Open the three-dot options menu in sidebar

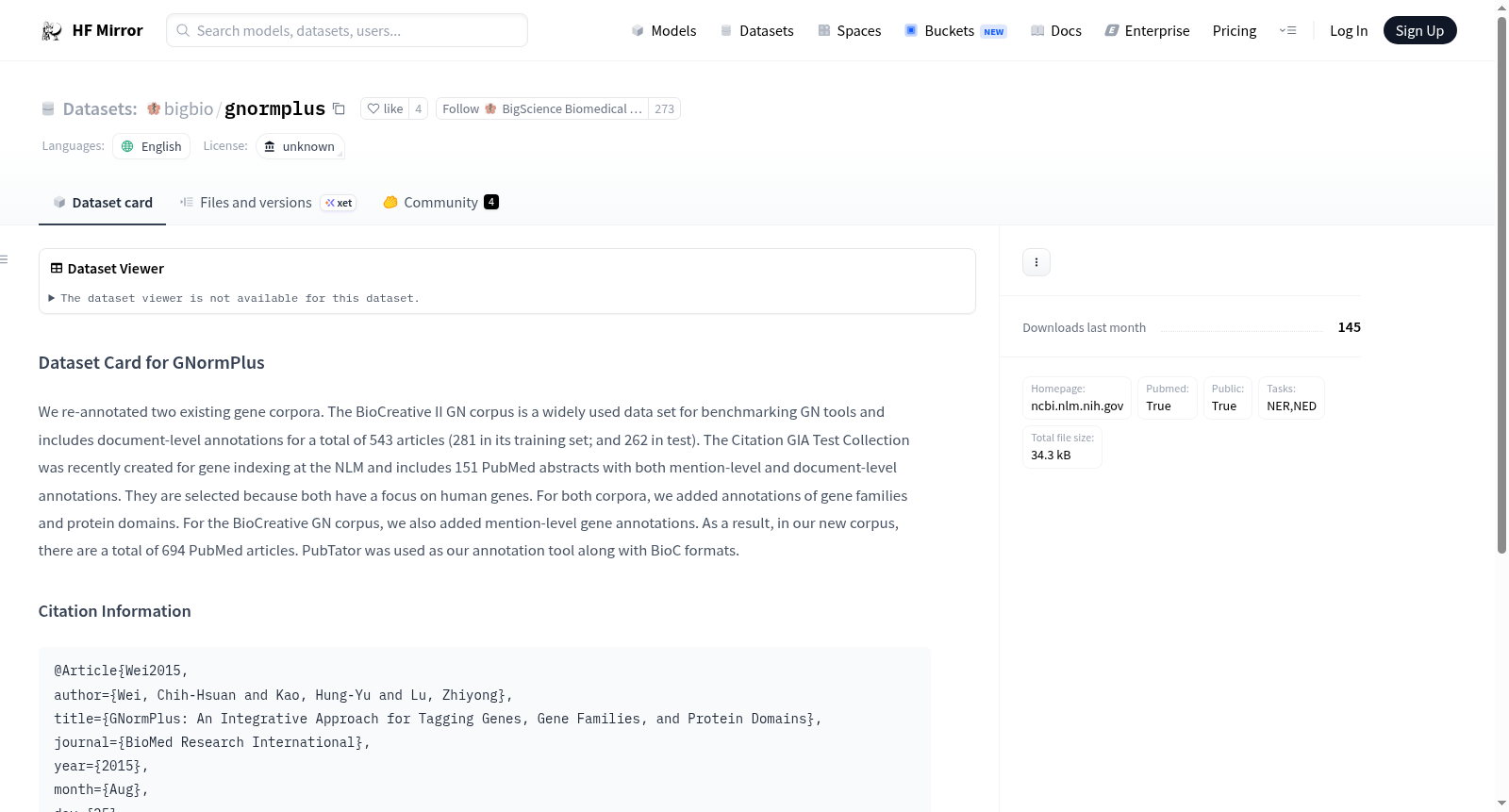click(1036, 262)
